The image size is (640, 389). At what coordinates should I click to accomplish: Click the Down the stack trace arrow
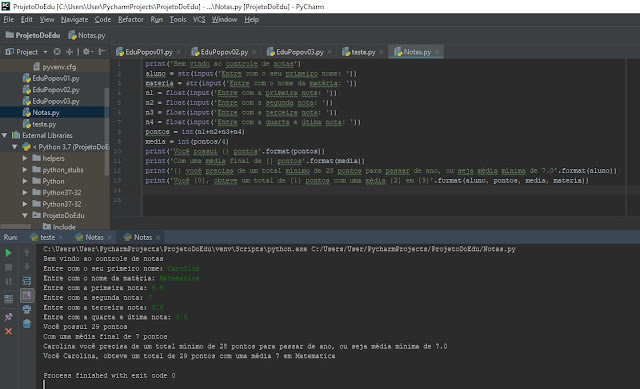coord(27,267)
